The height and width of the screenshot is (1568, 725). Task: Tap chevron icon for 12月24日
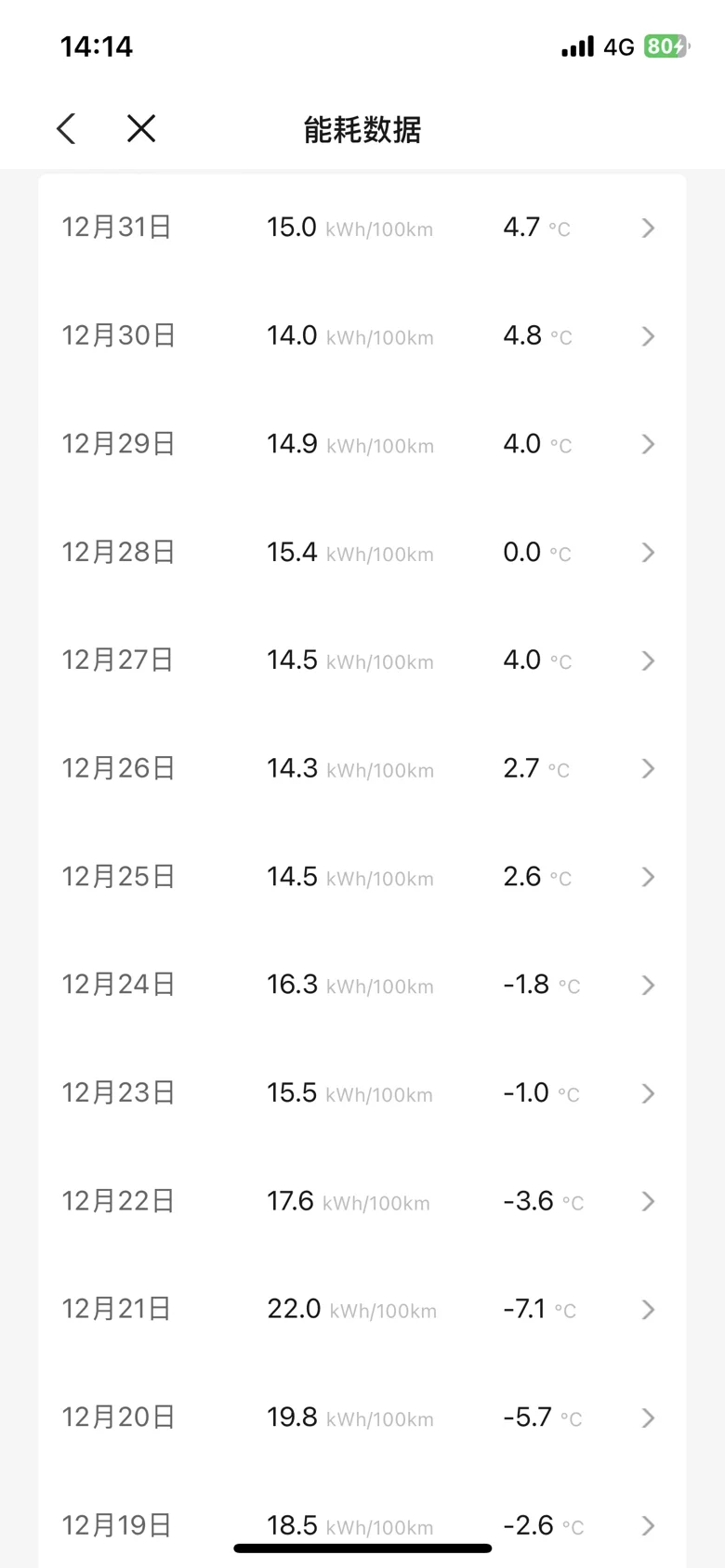(x=649, y=985)
